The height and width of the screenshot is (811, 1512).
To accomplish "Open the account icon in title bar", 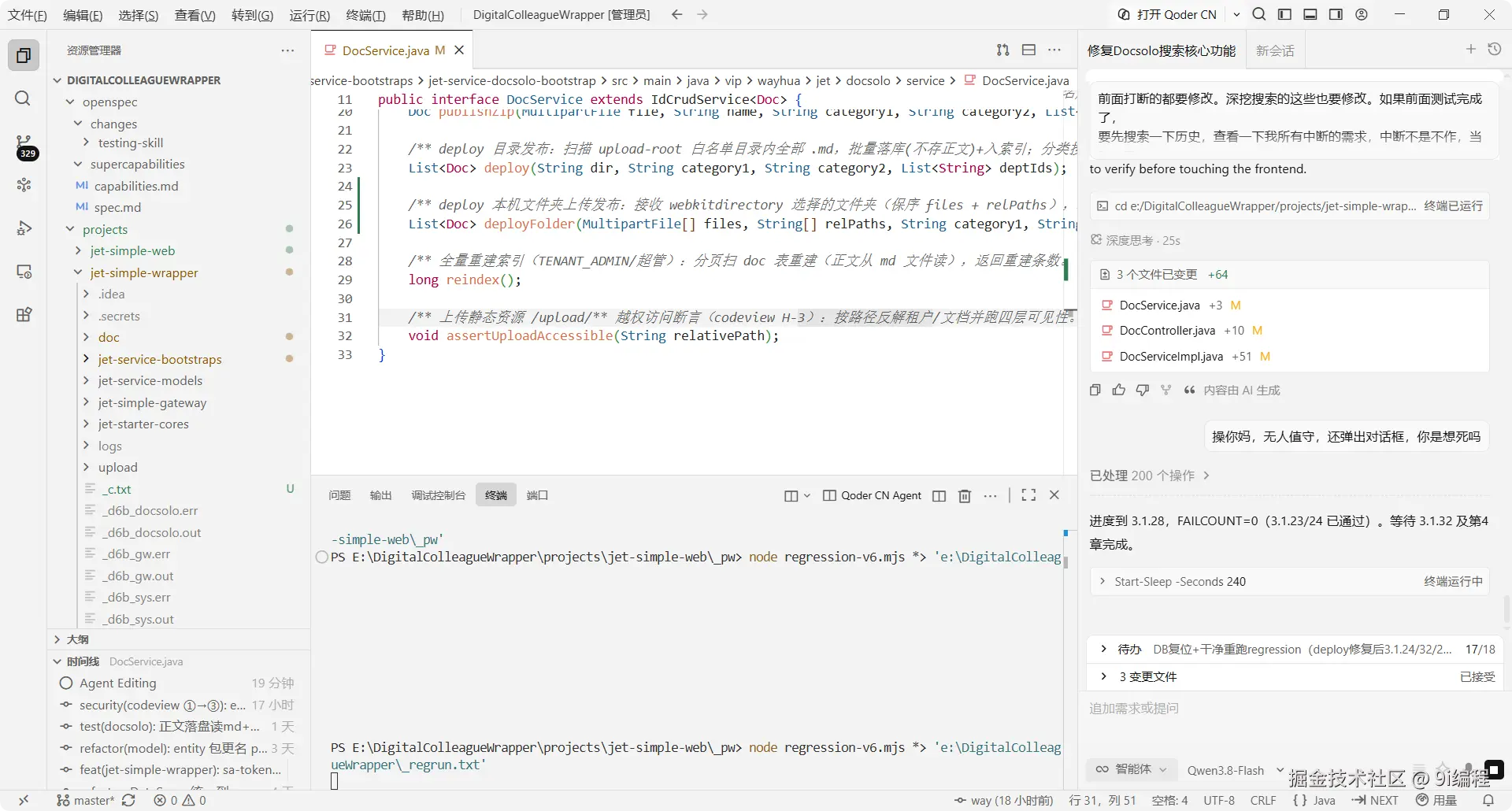I will click(1362, 14).
